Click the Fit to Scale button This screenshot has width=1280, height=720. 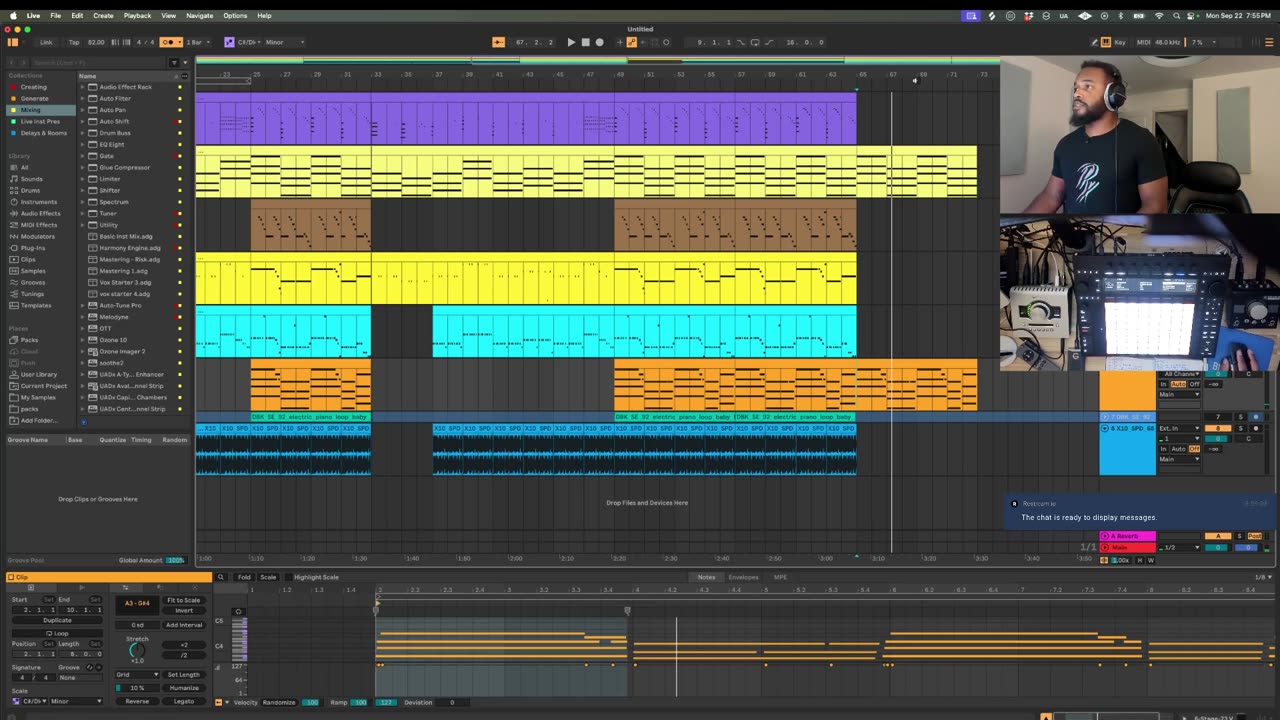point(183,600)
